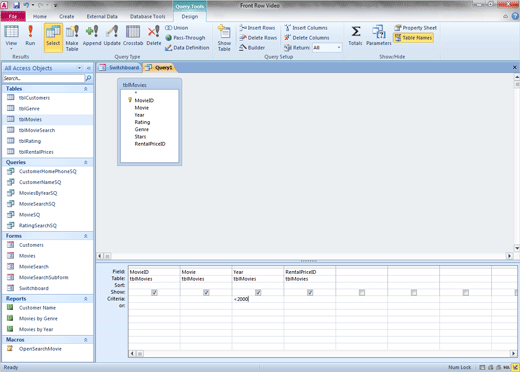Open the Return All dropdown
The width and height of the screenshot is (520, 372).
click(339, 48)
